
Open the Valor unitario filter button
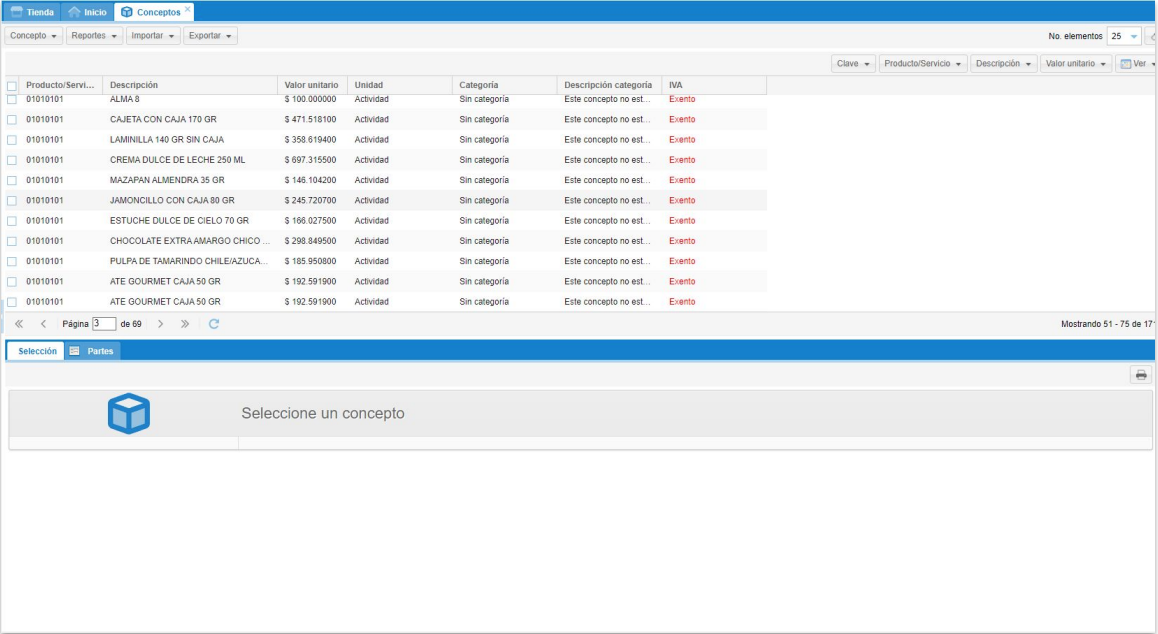pyautogui.click(x=1075, y=64)
